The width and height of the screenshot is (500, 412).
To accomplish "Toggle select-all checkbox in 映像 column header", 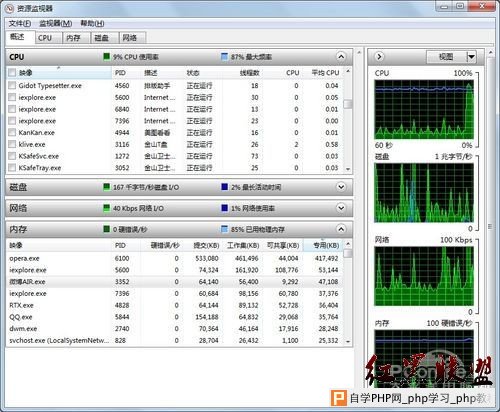I will point(12,72).
